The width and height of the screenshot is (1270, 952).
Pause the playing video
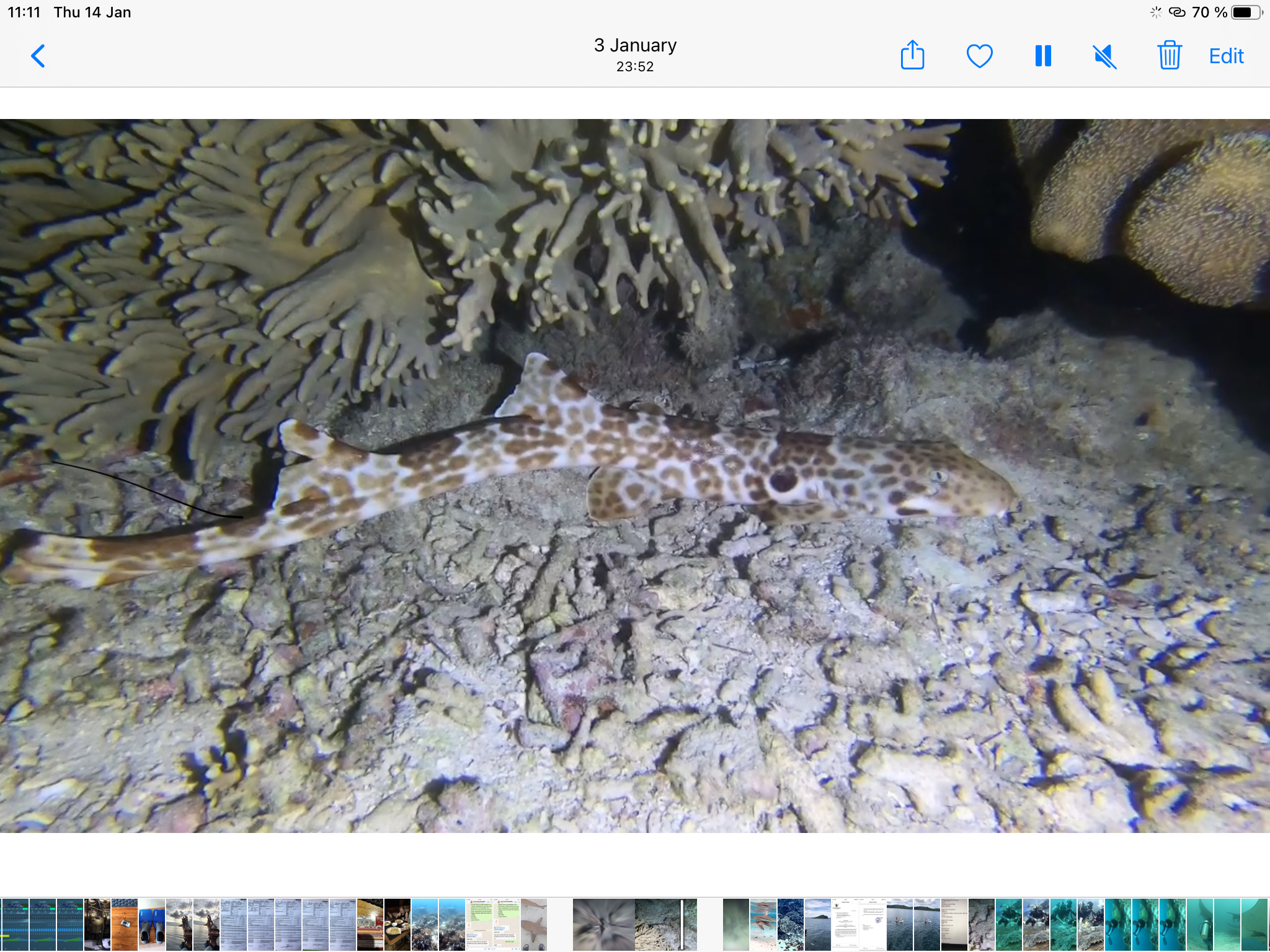(x=1043, y=56)
